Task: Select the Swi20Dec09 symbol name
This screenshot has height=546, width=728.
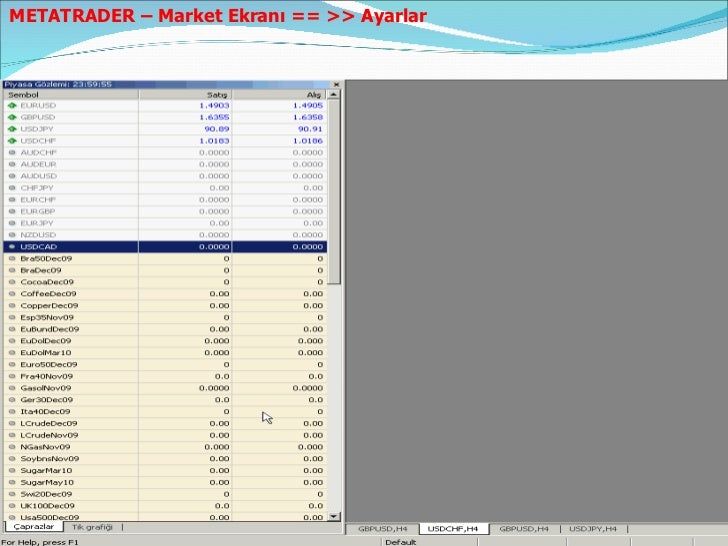Action: [x=46, y=494]
